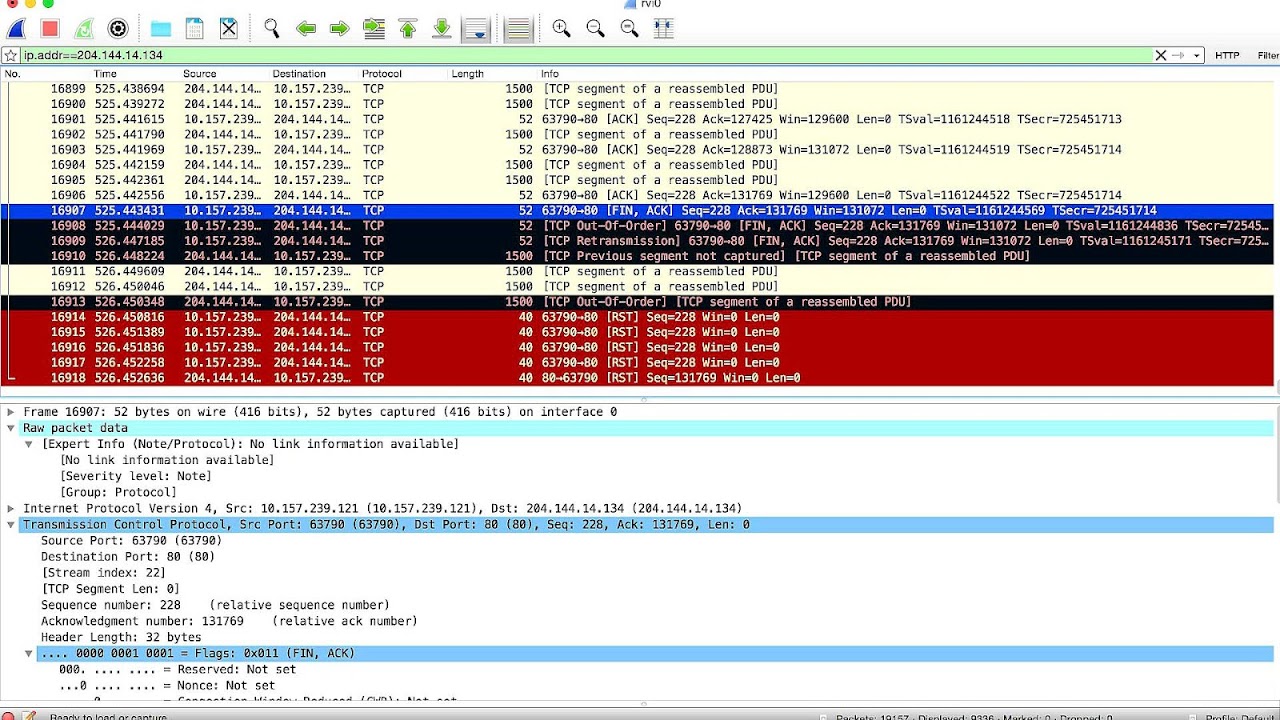The height and width of the screenshot is (720, 1280).
Task: Select Stream index: 22 field
Action: pyautogui.click(x=103, y=573)
